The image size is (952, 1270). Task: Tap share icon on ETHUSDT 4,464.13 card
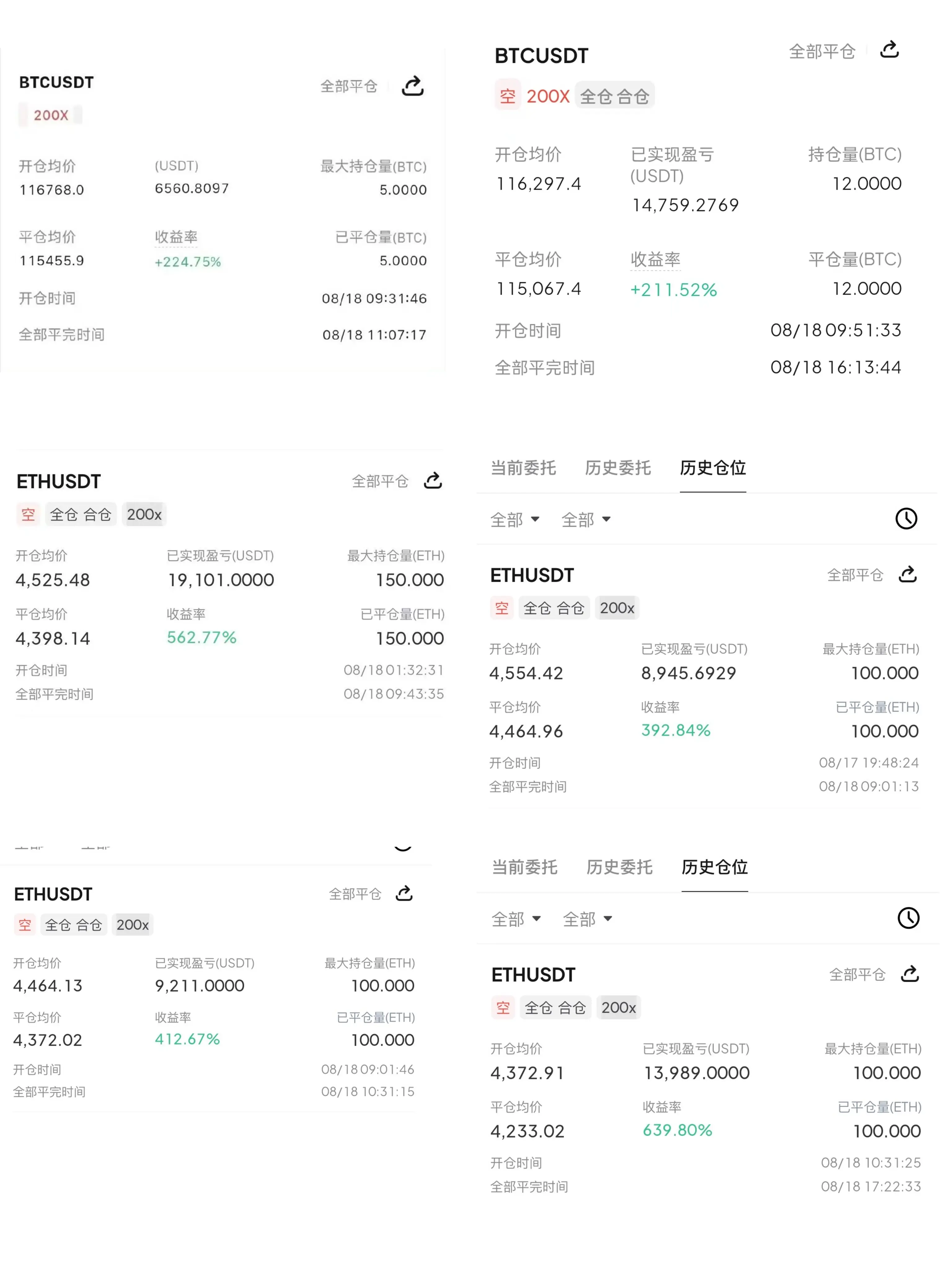click(404, 893)
